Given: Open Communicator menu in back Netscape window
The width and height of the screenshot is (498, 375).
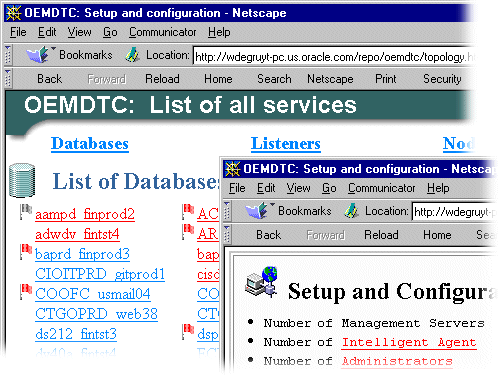Looking at the screenshot, I should (x=162, y=32).
